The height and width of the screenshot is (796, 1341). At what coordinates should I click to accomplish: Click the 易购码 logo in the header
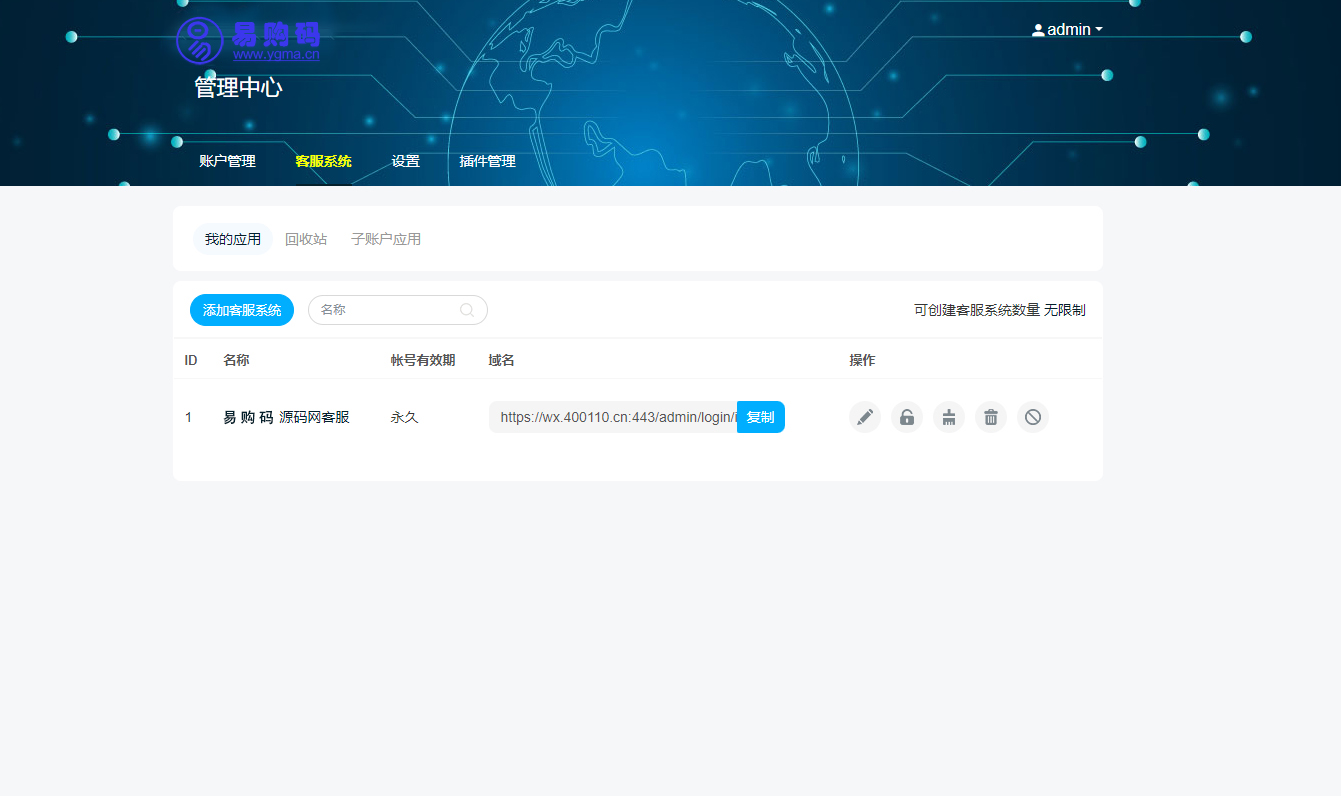click(x=248, y=40)
